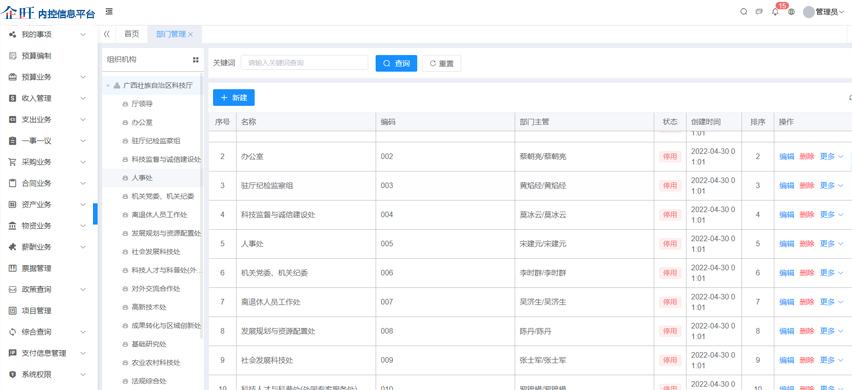Viewport: 852px width, 390px height.
Task: Click the 资产业务 sidebar icon
Action: tap(12, 204)
